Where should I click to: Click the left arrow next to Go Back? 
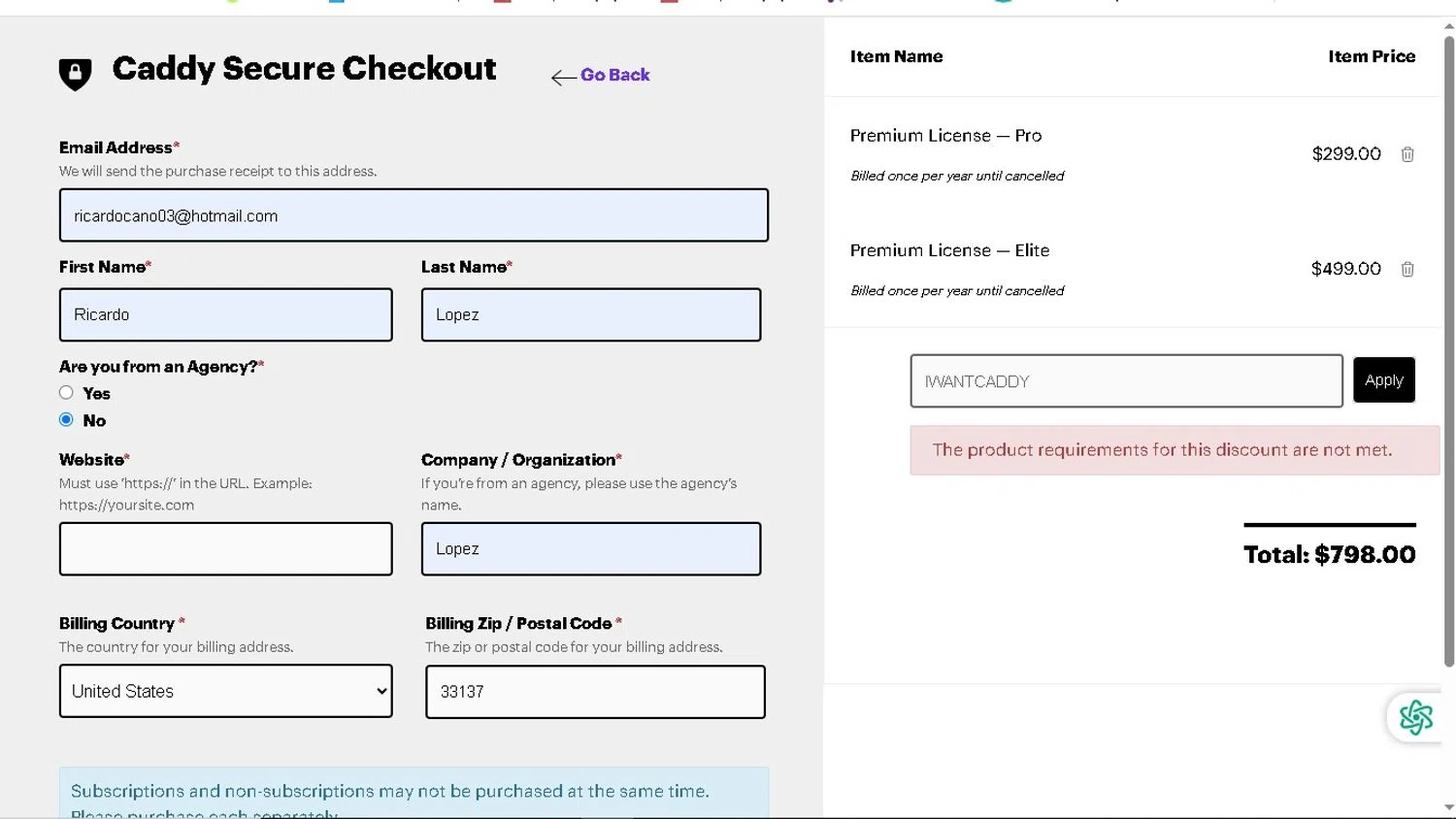tap(563, 78)
